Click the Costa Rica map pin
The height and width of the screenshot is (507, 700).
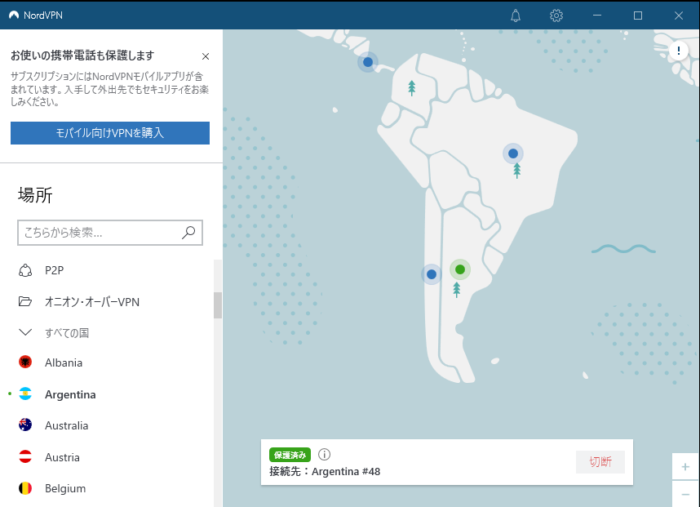368,62
